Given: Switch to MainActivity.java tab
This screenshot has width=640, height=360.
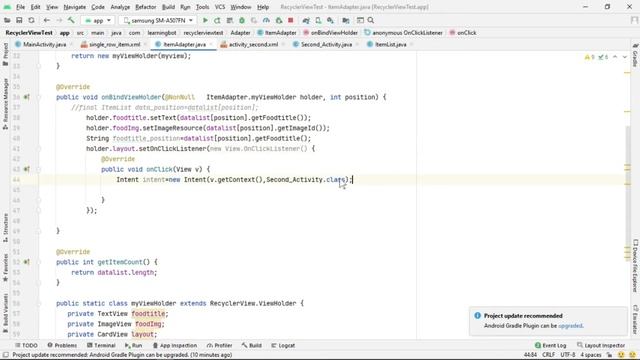Looking at the screenshot, I should click(44, 44).
